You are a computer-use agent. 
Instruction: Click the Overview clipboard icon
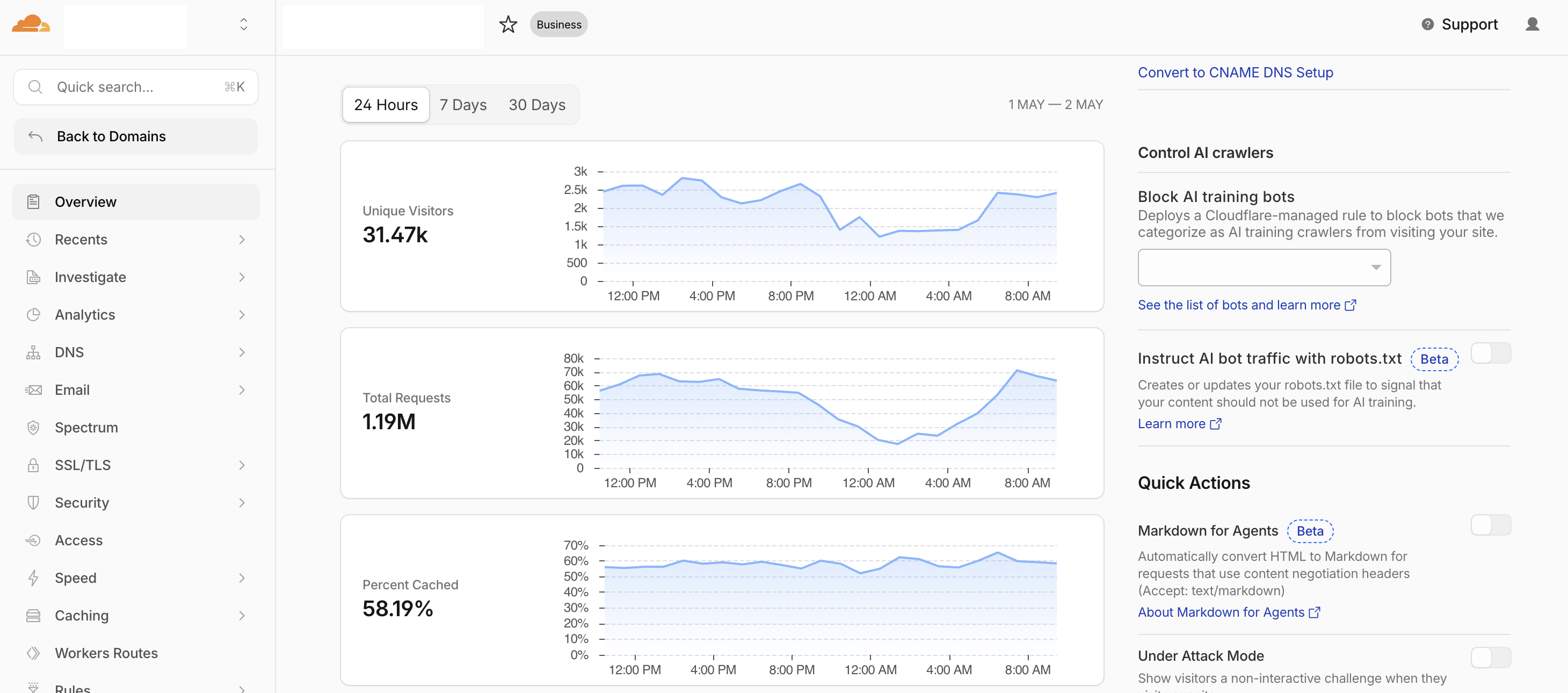click(33, 202)
